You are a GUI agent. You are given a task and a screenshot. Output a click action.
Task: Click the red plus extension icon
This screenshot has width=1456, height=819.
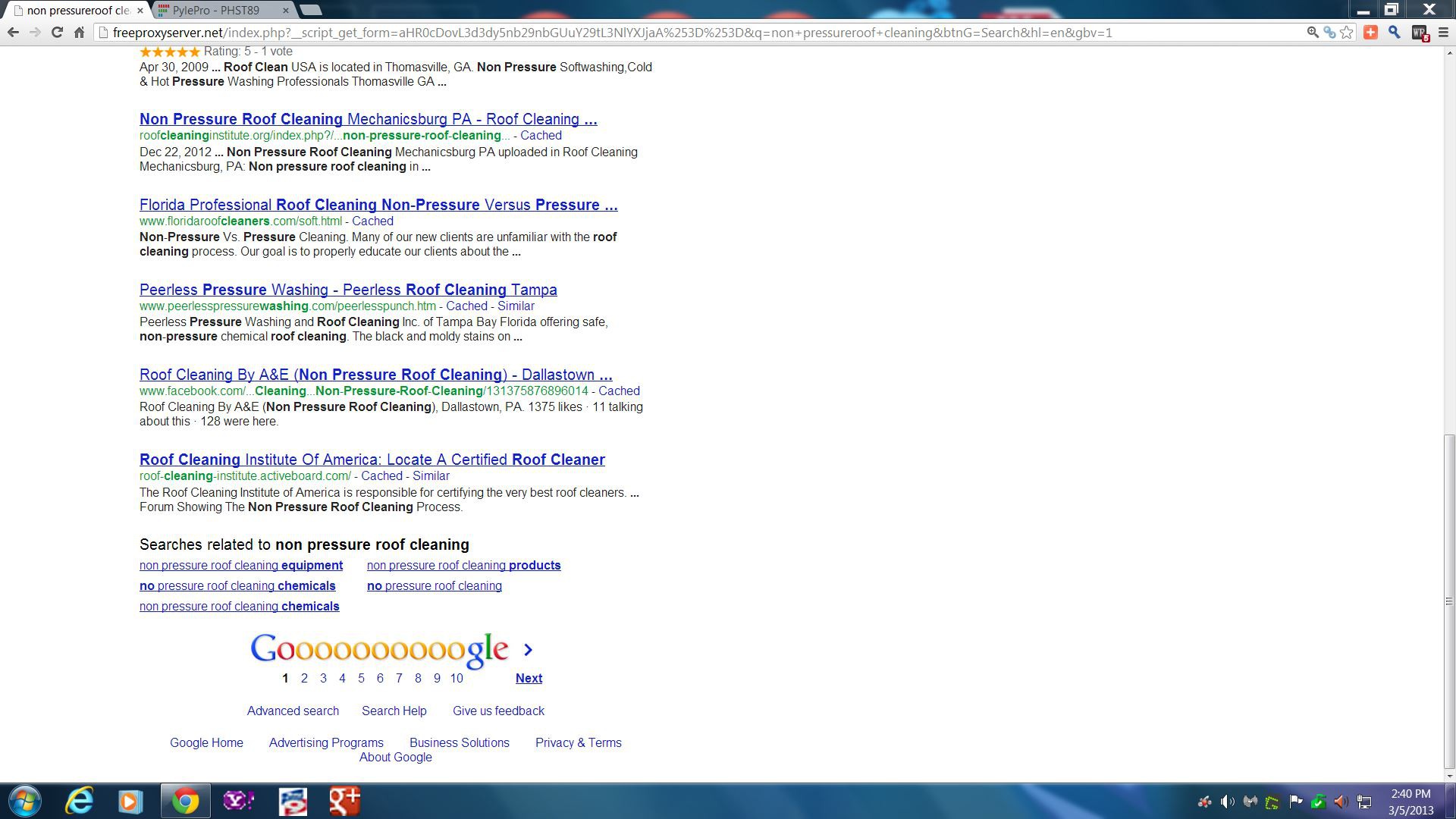(1370, 32)
